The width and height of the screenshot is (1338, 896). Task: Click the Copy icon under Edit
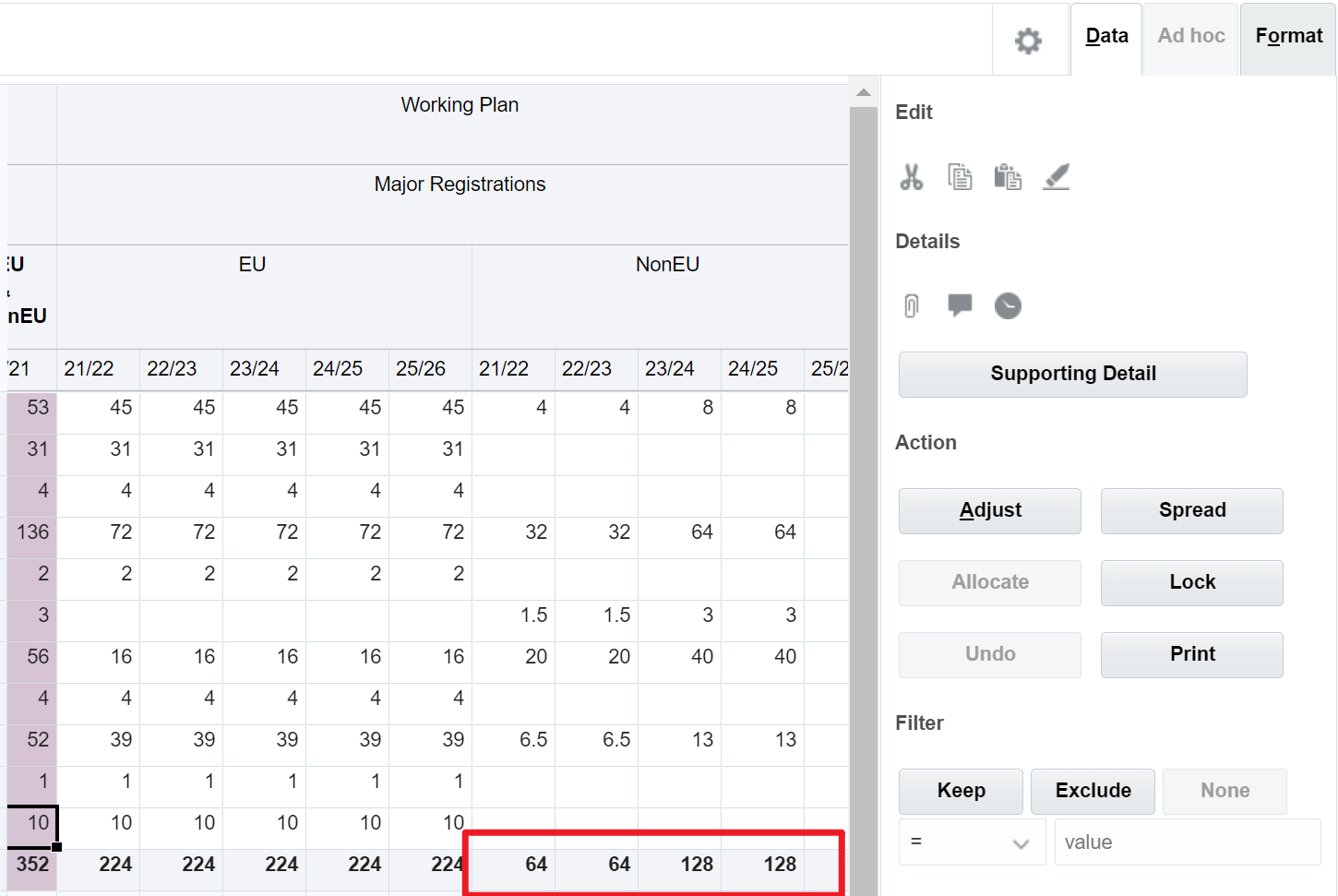(960, 177)
